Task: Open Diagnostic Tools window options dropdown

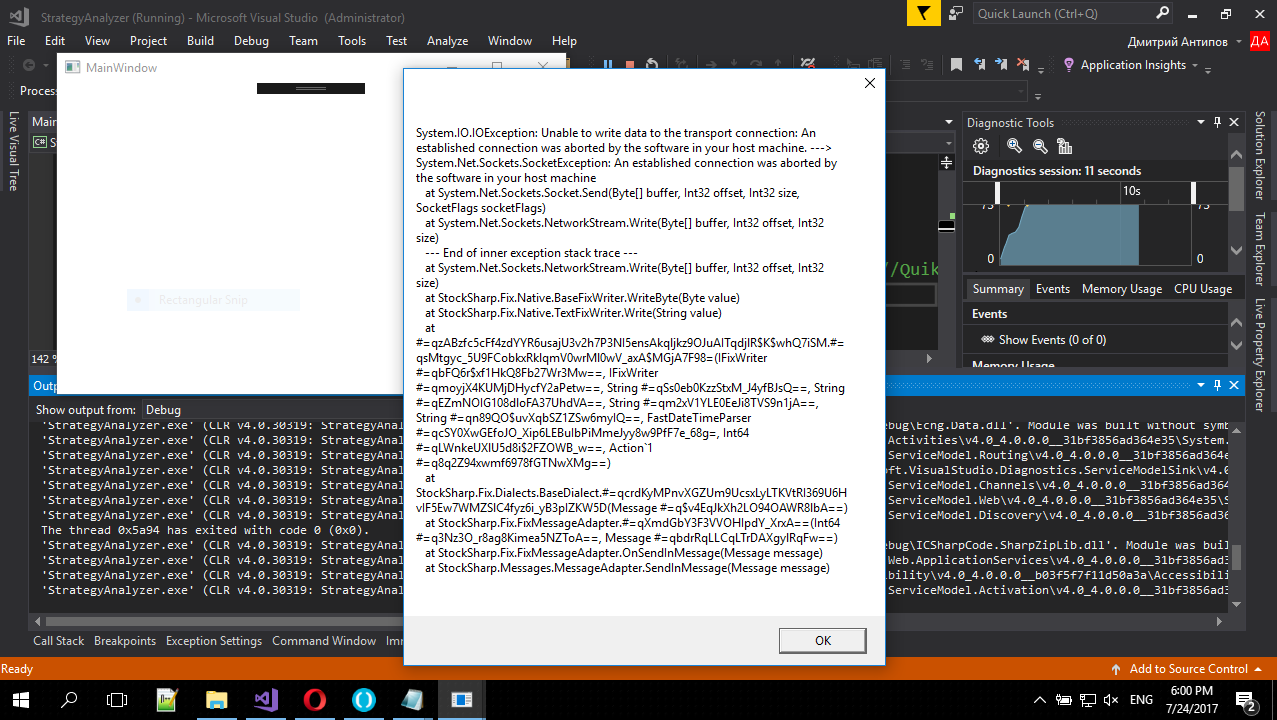Action: (1203, 122)
